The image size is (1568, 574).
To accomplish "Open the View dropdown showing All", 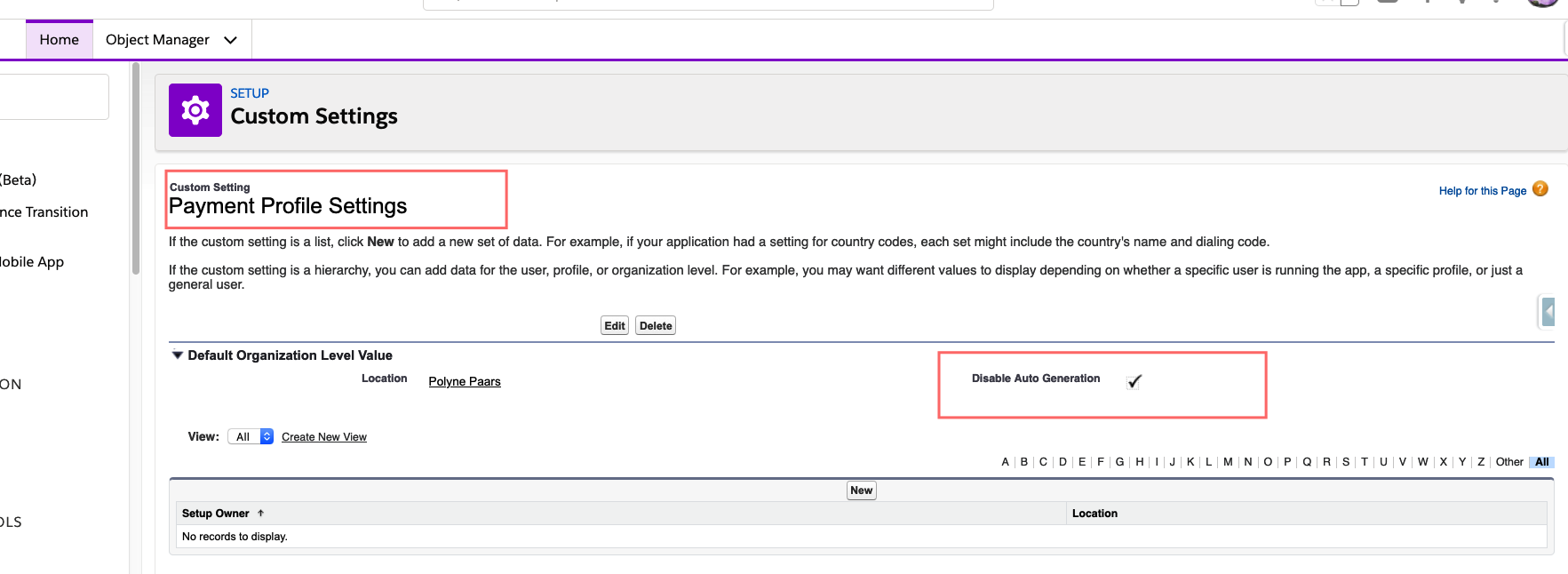I will click(251, 436).
